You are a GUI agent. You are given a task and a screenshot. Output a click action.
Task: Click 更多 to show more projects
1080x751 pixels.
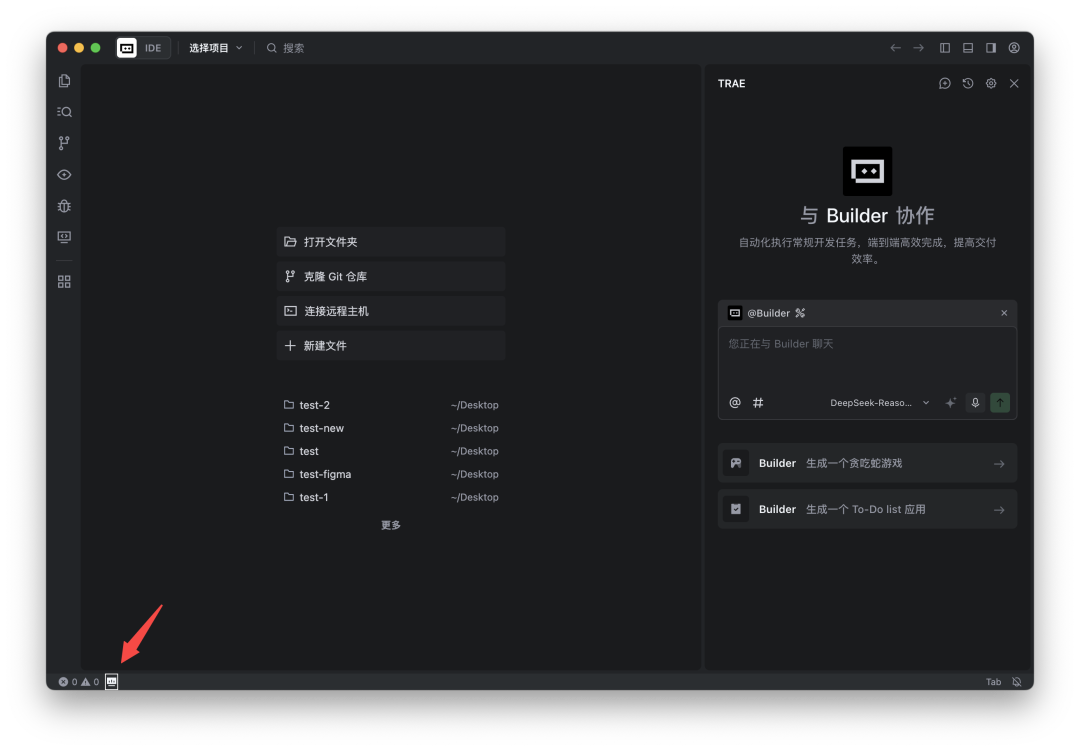click(x=391, y=525)
